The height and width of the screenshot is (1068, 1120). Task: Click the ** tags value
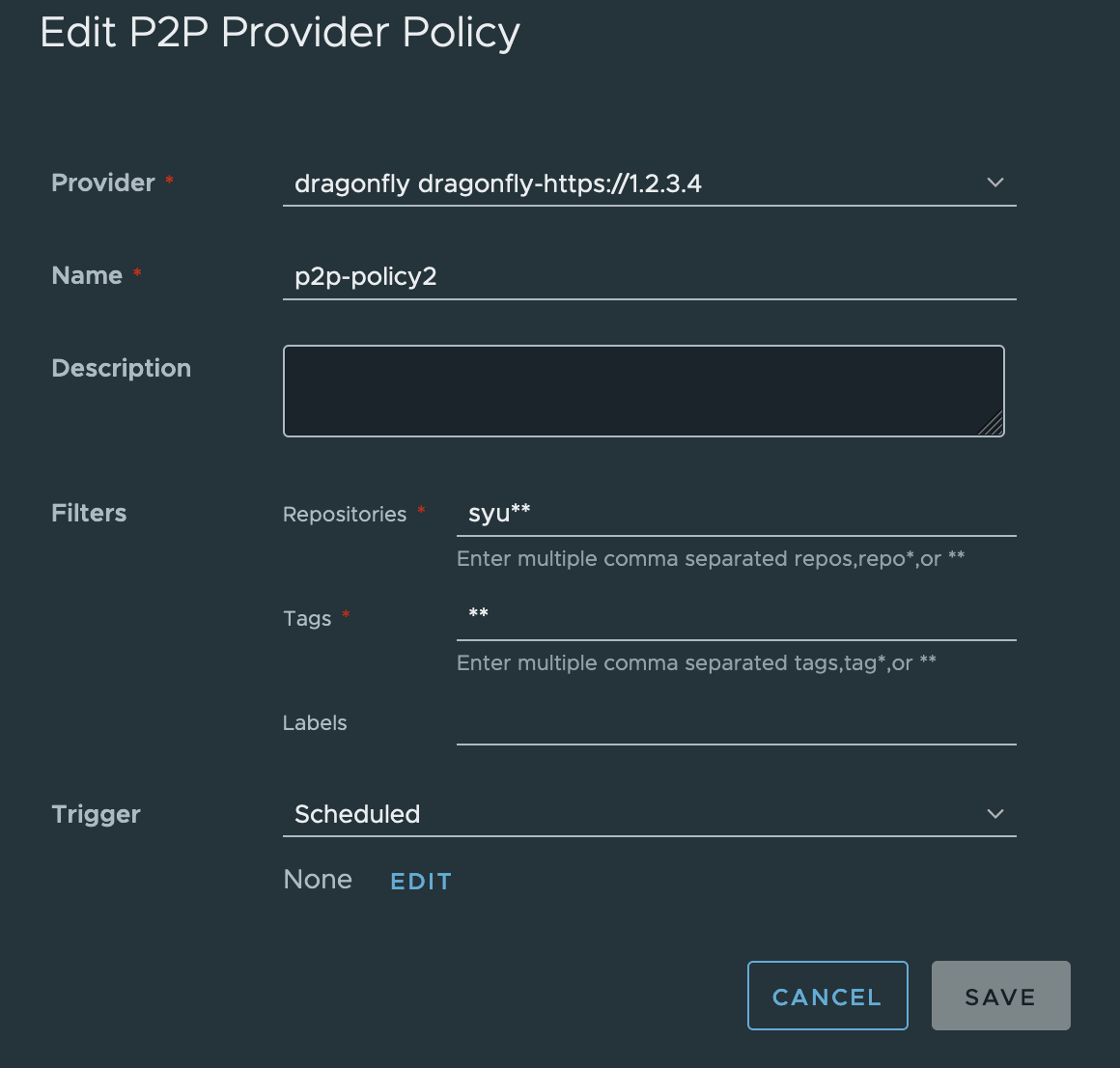(477, 616)
